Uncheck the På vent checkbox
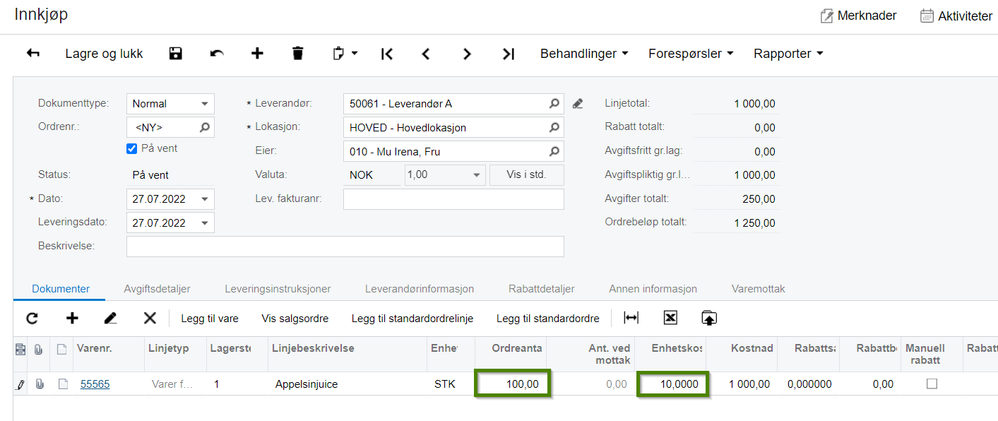Viewport: 998px width, 421px height. pyautogui.click(x=132, y=148)
